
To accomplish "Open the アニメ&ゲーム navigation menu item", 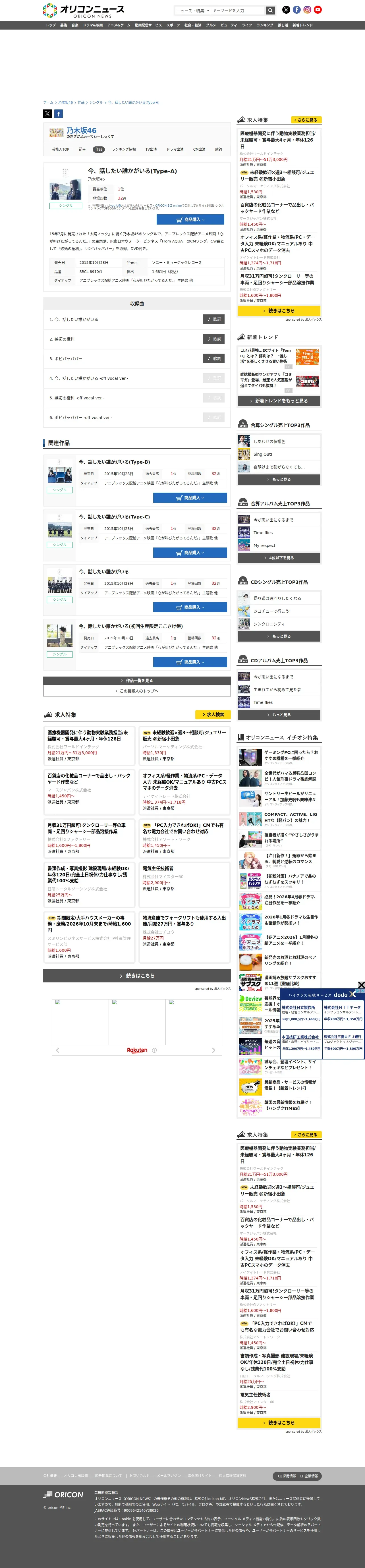I will tap(119, 25).
